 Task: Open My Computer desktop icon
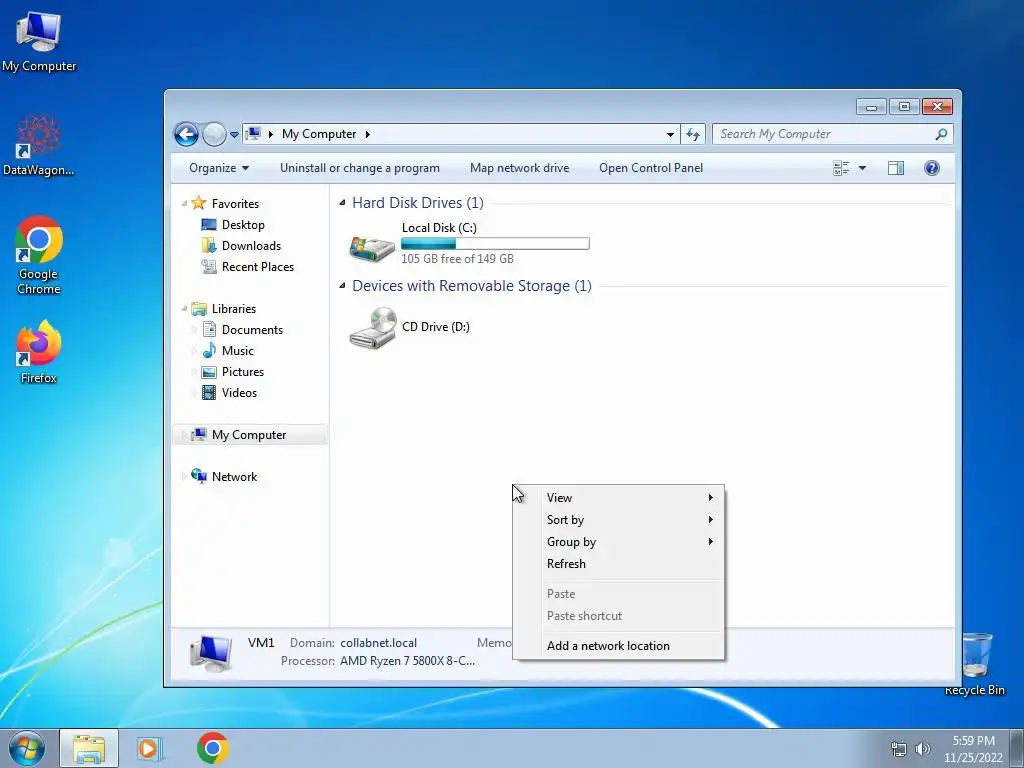point(39,42)
